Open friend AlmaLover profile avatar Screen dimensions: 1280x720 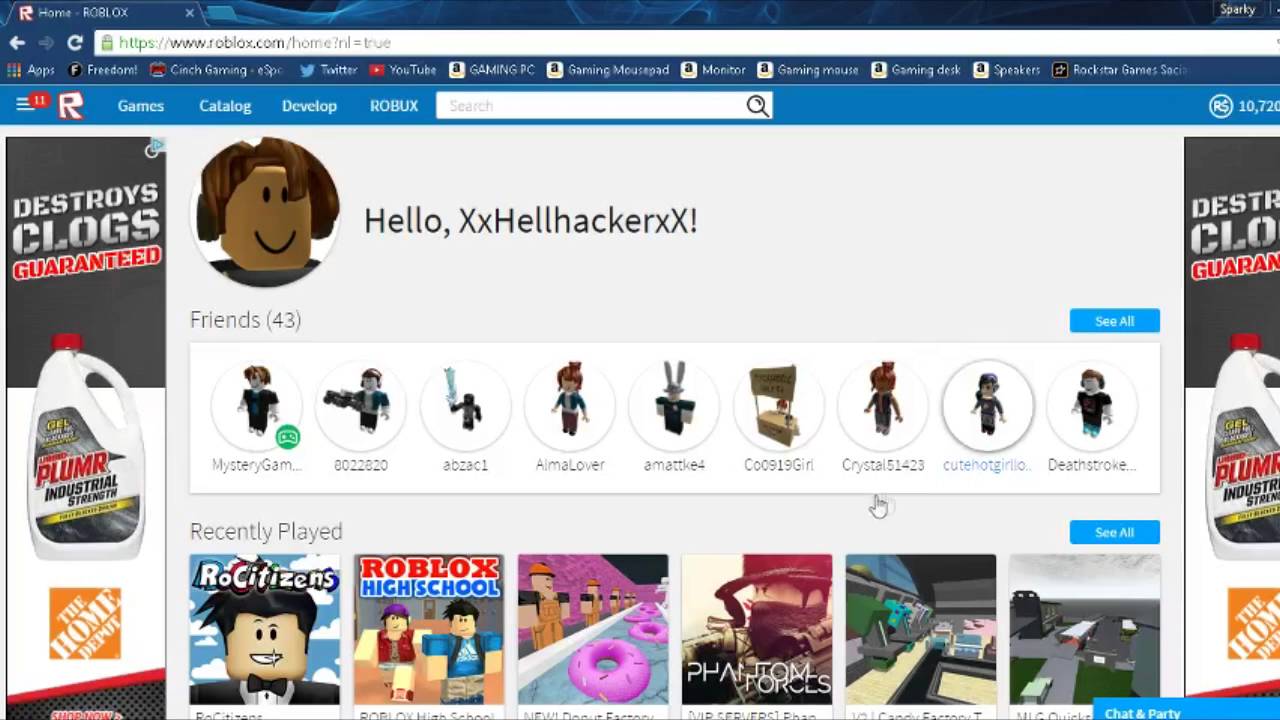point(569,404)
